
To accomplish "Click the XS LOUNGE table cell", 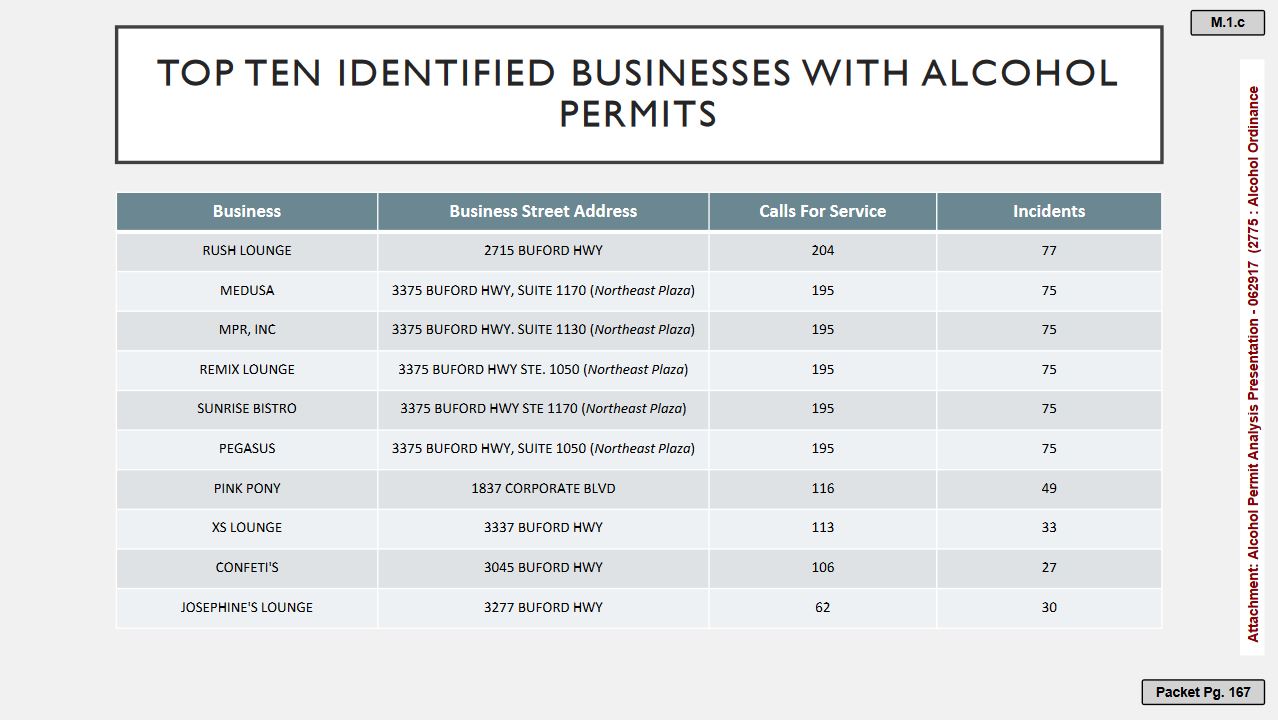I will [247, 527].
